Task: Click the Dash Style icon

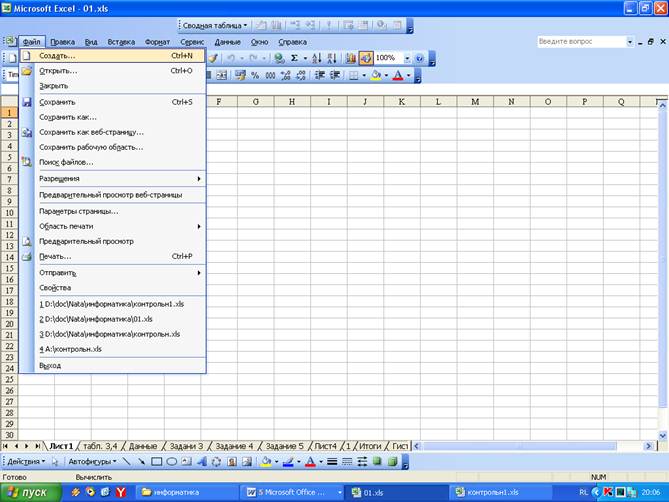Action: 347,461
